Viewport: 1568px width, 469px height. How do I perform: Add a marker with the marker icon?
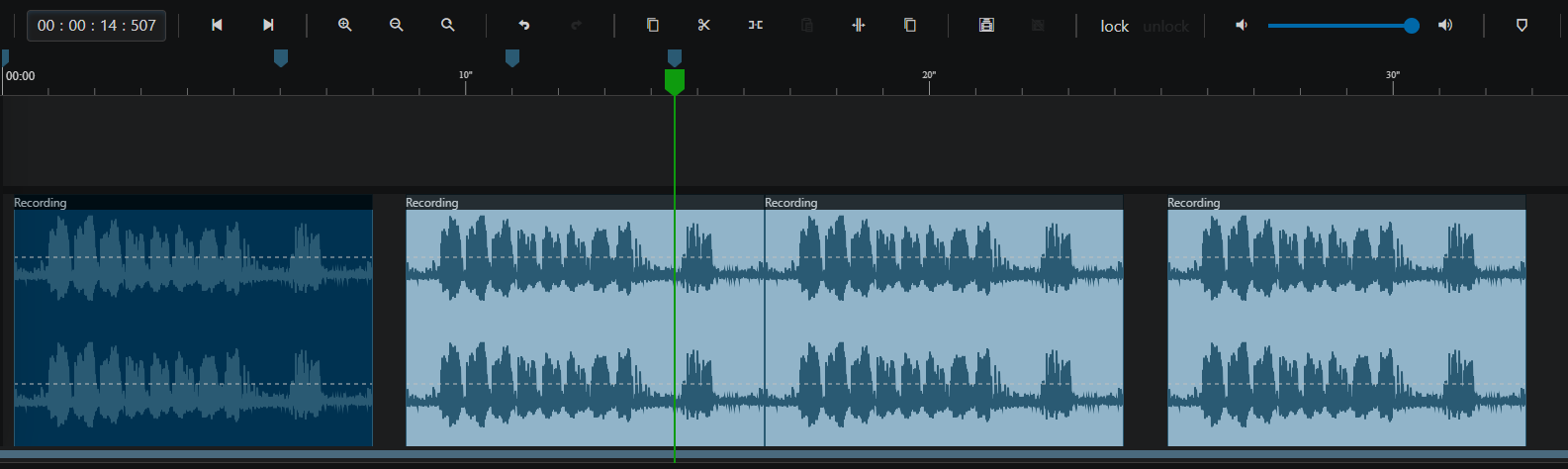tap(1522, 25)
